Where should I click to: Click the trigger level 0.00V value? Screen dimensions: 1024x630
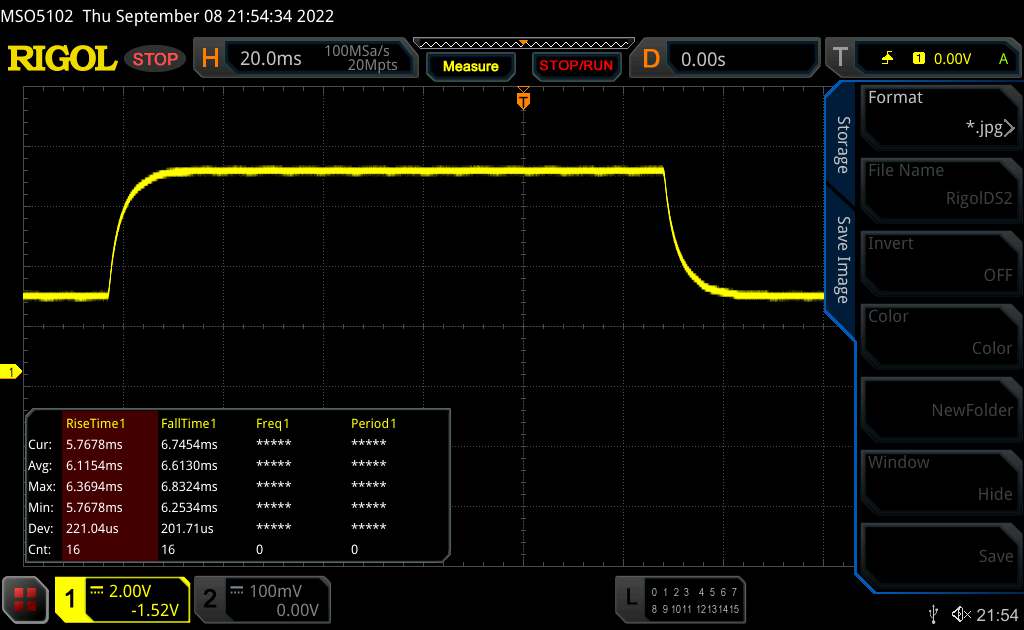click(952, 59)
